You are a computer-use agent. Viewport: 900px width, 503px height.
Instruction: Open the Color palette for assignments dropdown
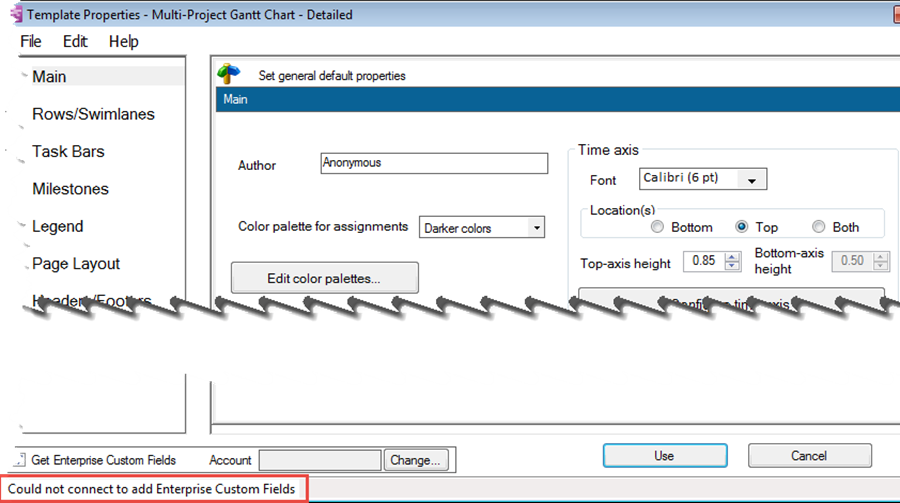tap(536, 228)
